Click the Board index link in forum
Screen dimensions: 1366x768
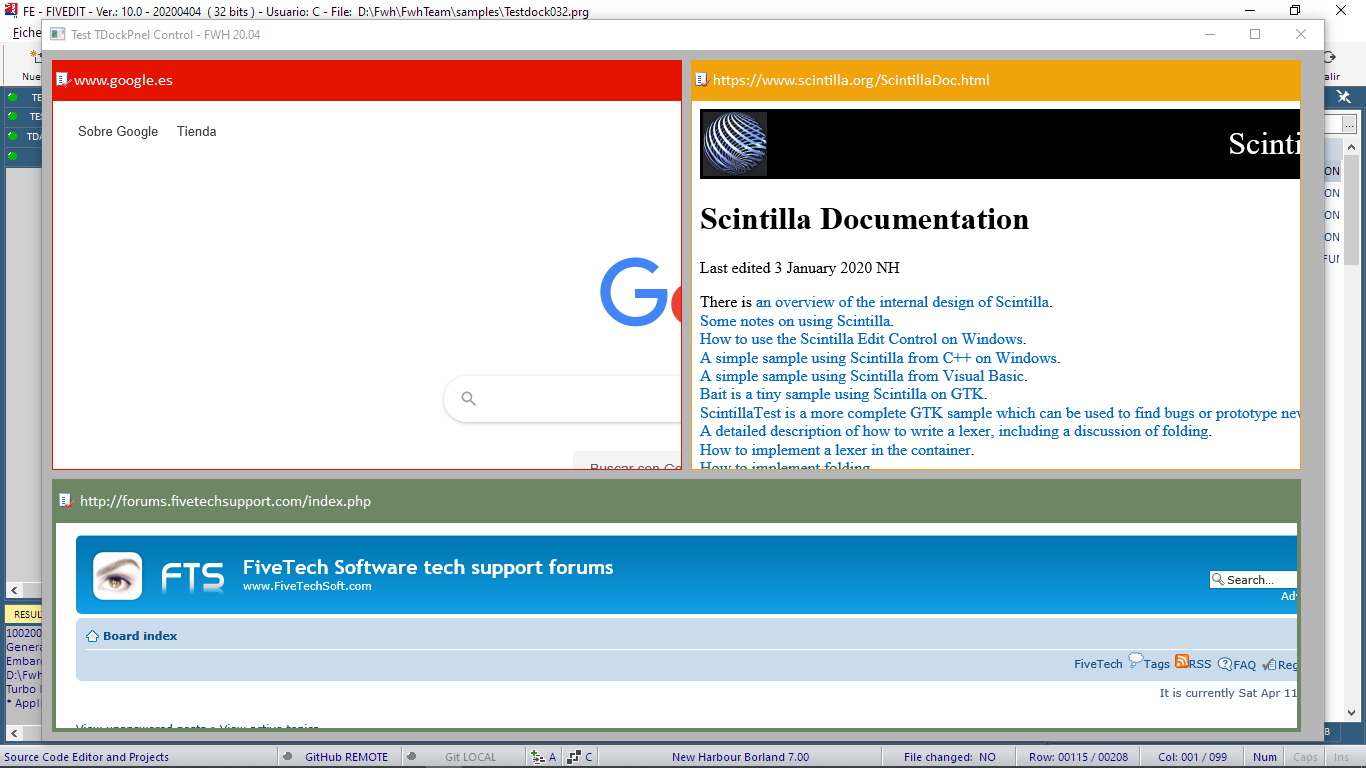click(x=140, y=636)
